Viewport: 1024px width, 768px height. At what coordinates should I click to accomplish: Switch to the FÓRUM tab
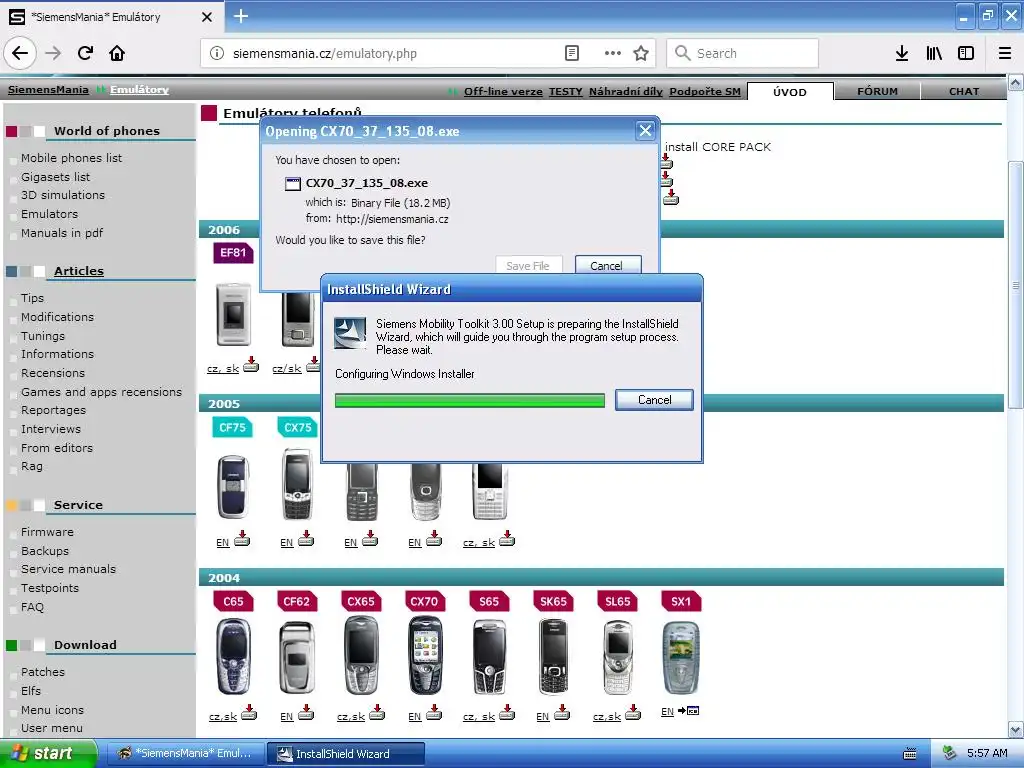877,91
